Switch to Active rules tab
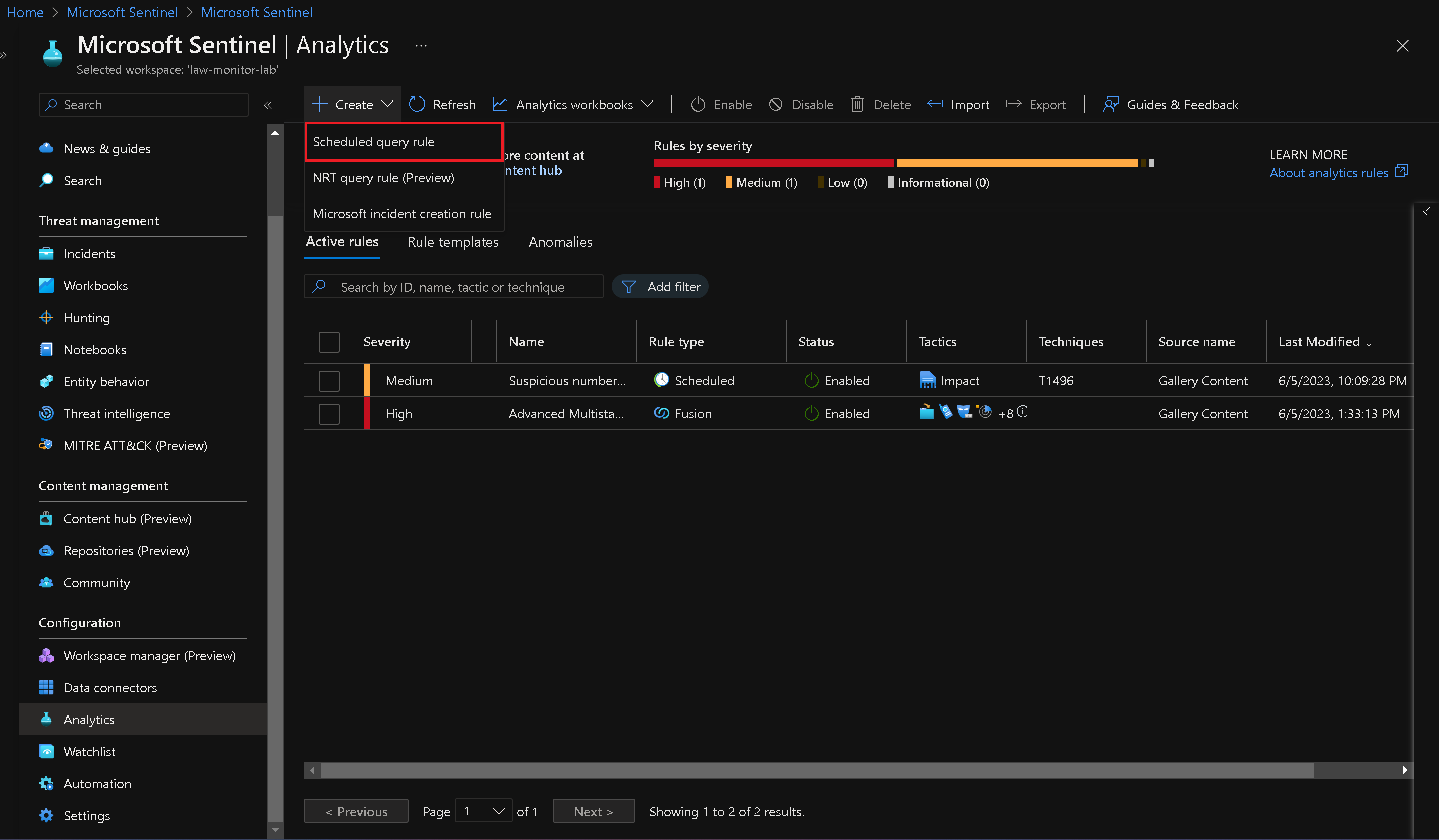Viewport: 1439px width, 840px height. 342,242
